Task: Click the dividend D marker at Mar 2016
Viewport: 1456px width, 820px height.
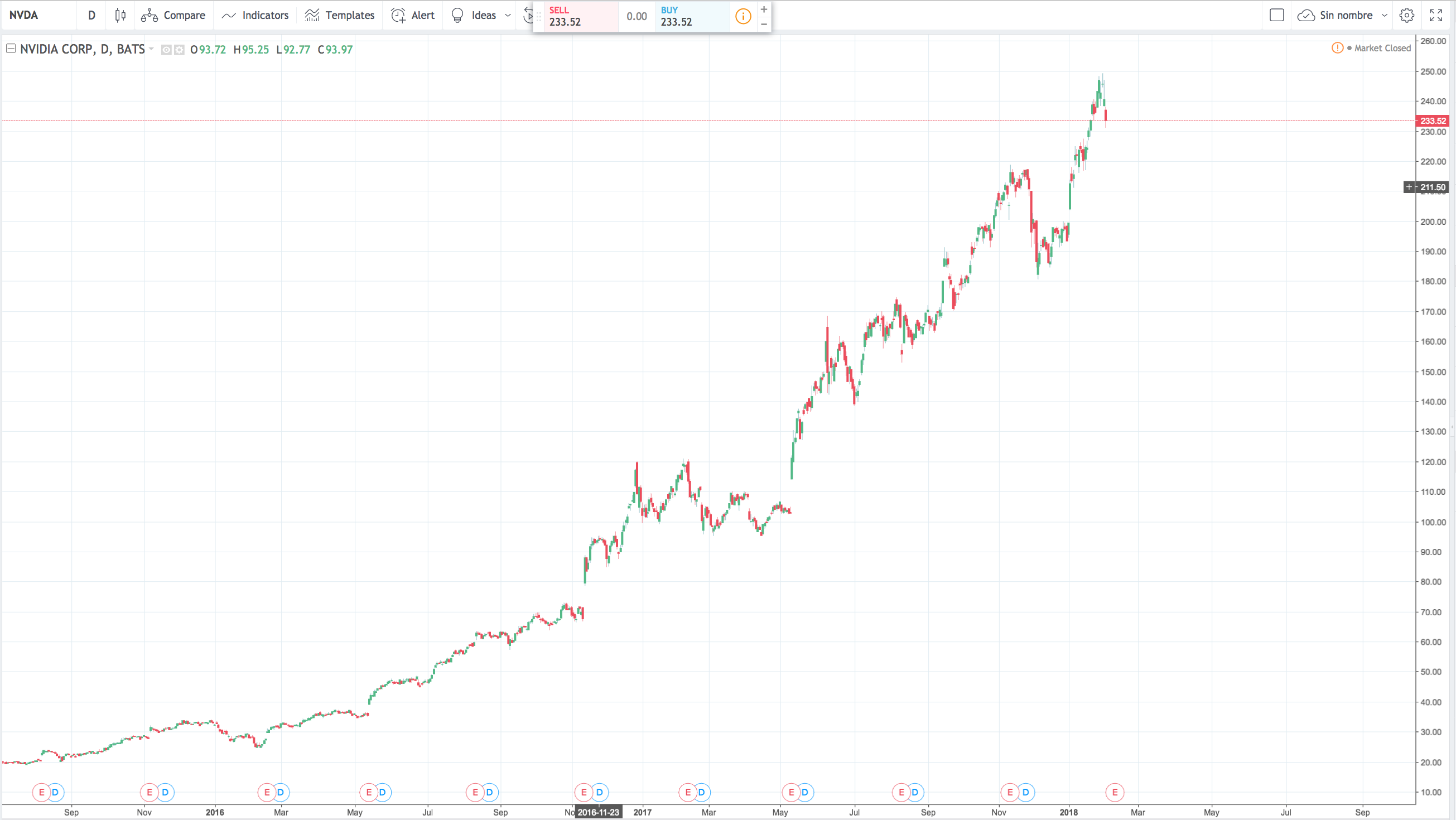Action: coord(281,792)
